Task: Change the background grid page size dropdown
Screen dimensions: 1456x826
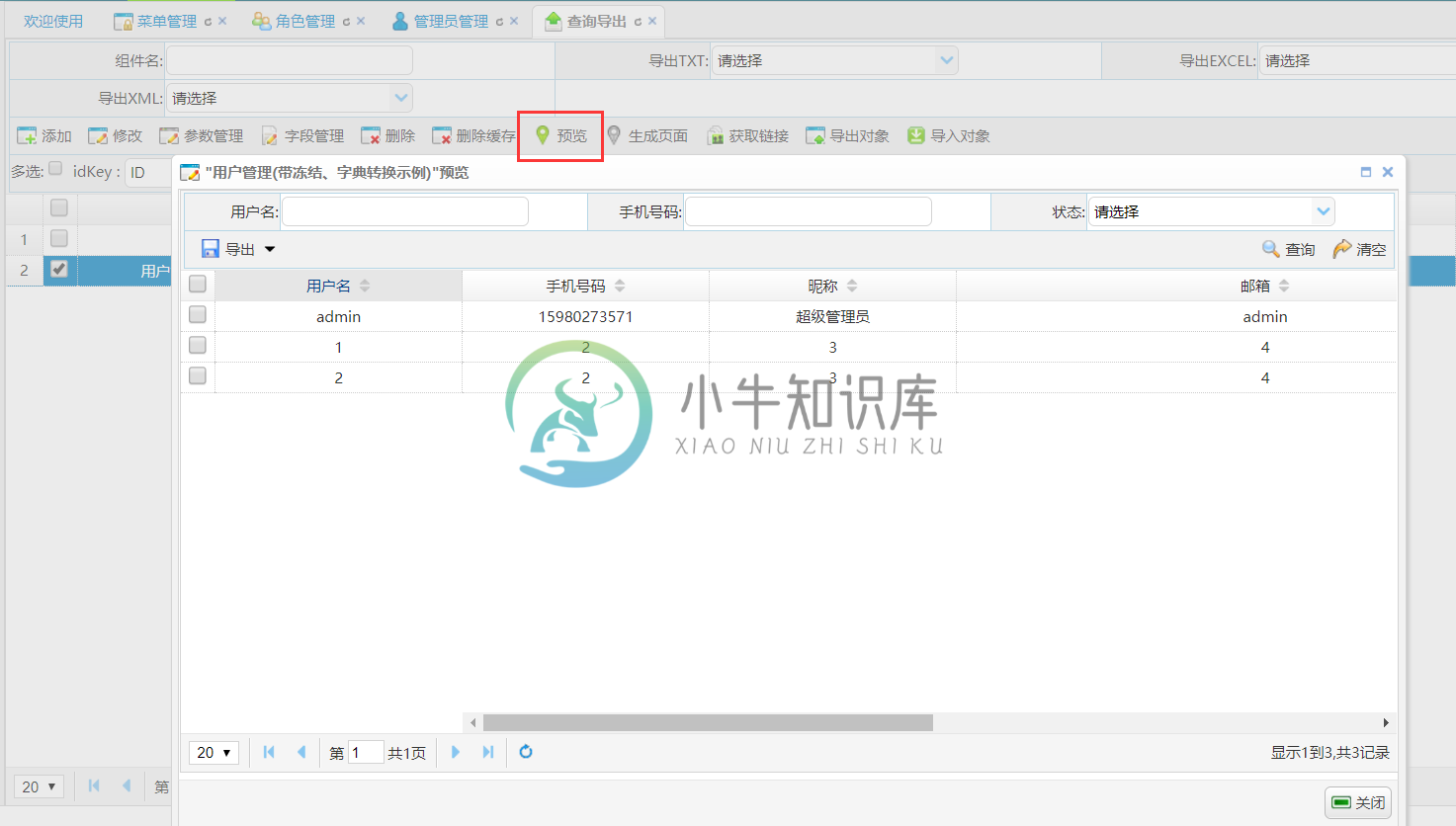Action: click(39, 786)
